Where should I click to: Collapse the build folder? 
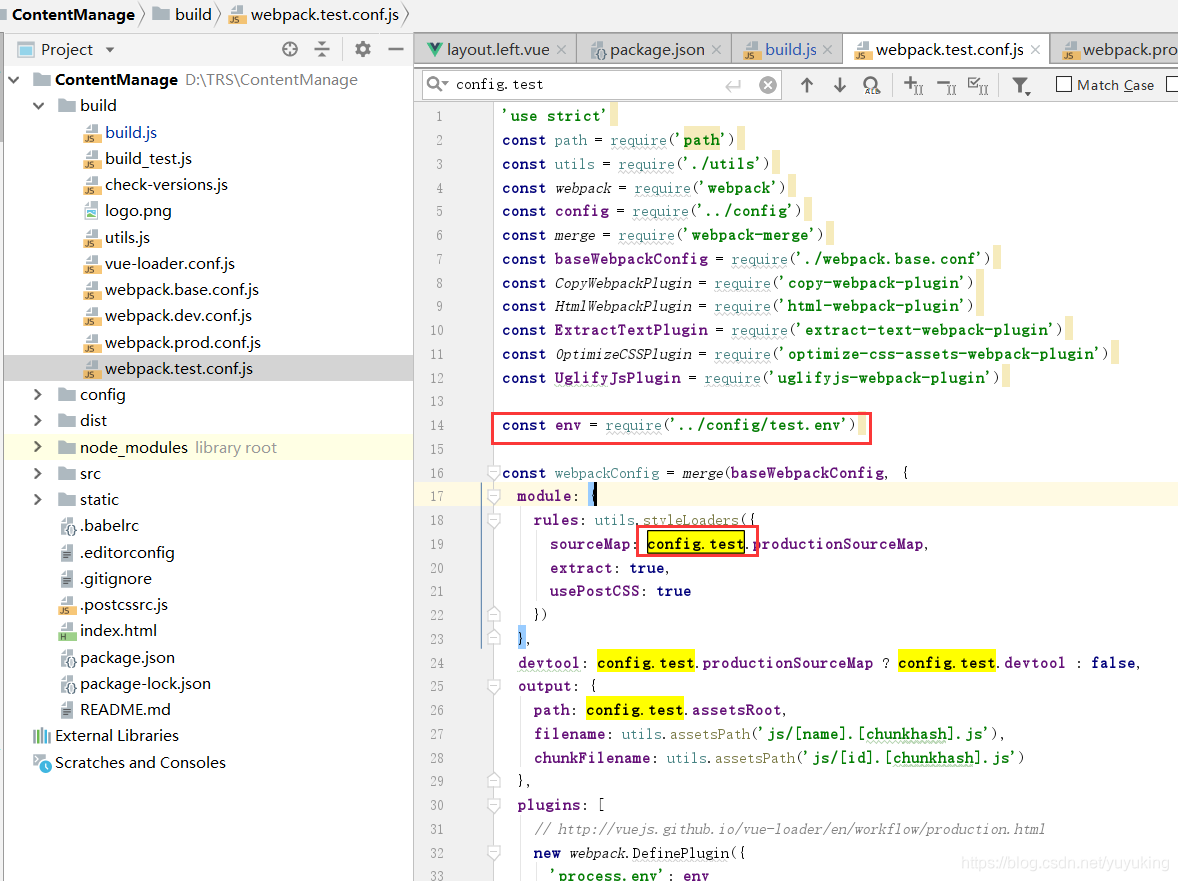click(x=38, y=106)
